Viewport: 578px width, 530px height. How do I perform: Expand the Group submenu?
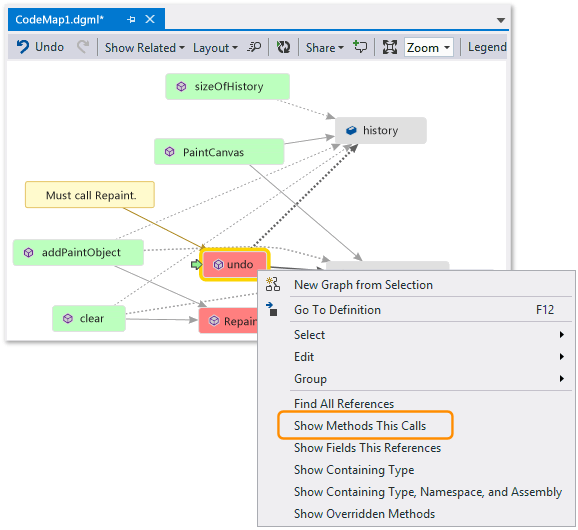point(416,379)
